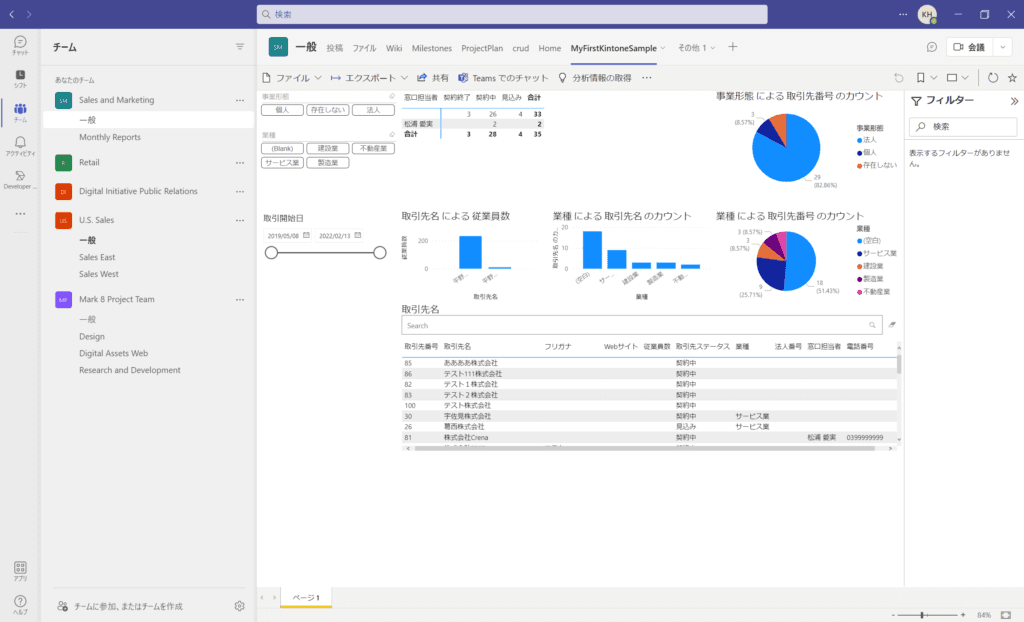The height and width of the screenshot is (622, 1024).
Task: Open end date calendar picker for 2022/02/13
Action: tap(358, 235)
